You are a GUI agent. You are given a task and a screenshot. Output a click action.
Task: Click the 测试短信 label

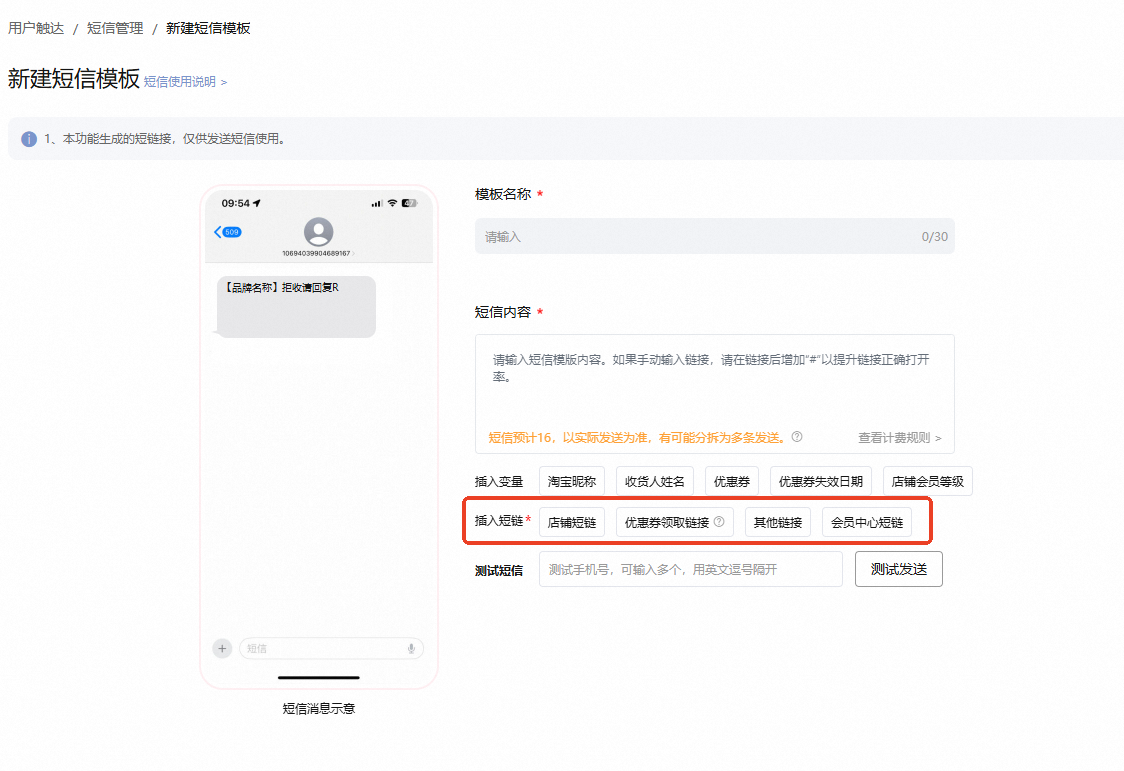(x=499, y=570)
